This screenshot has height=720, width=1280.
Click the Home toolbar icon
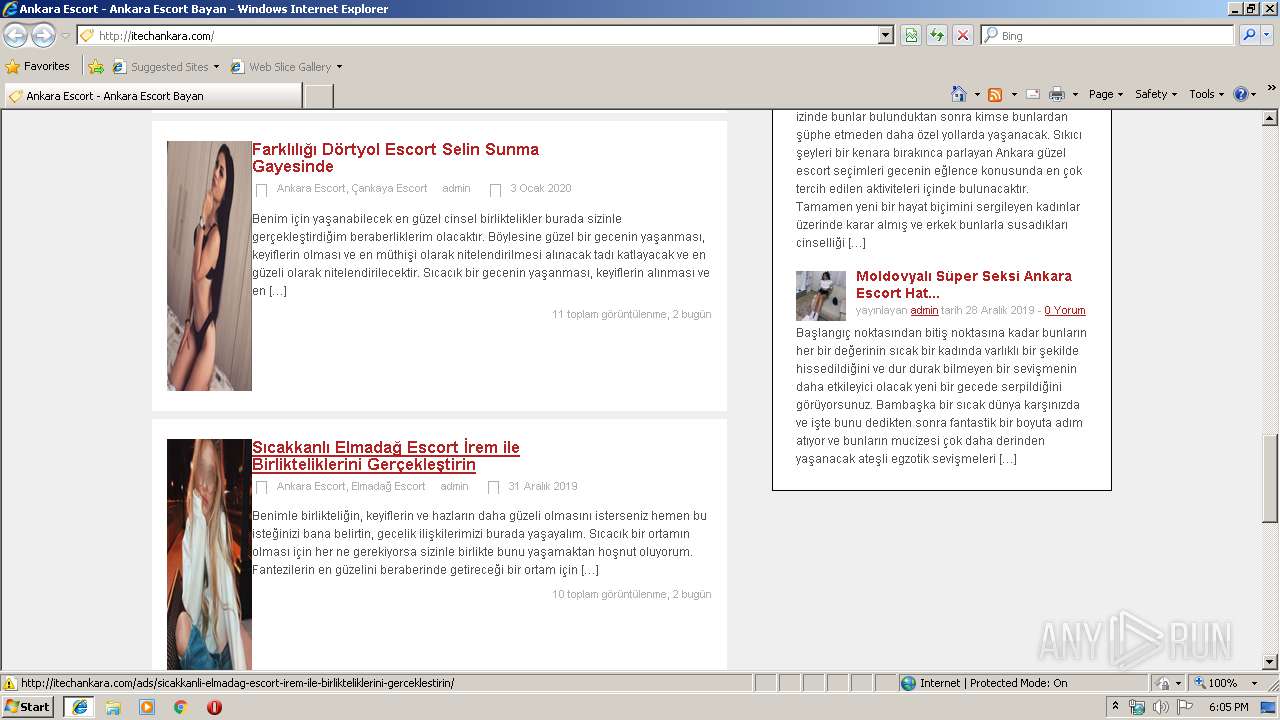[959, 94]
